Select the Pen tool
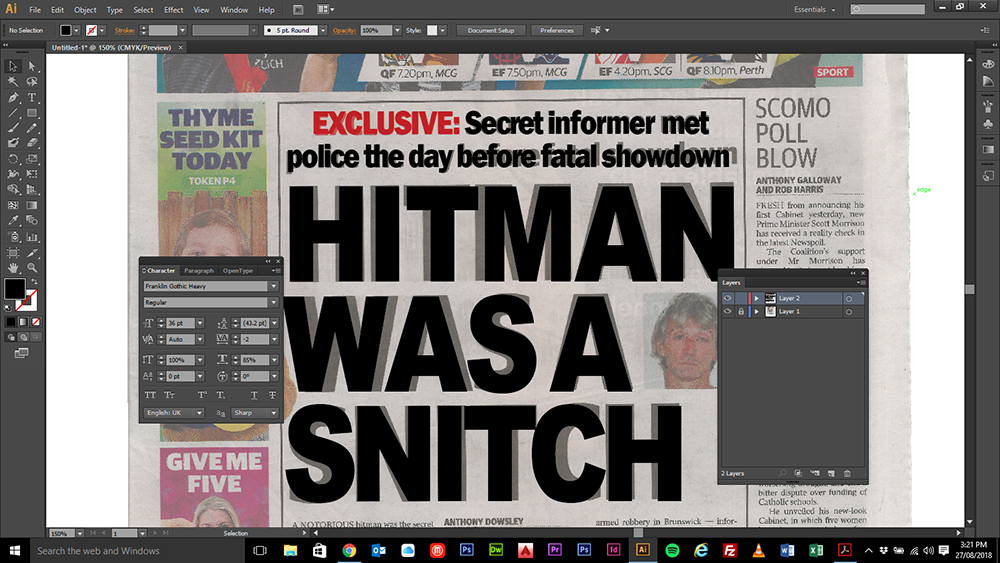This screenshot has width=1000, height=563. tap(14, 98)
